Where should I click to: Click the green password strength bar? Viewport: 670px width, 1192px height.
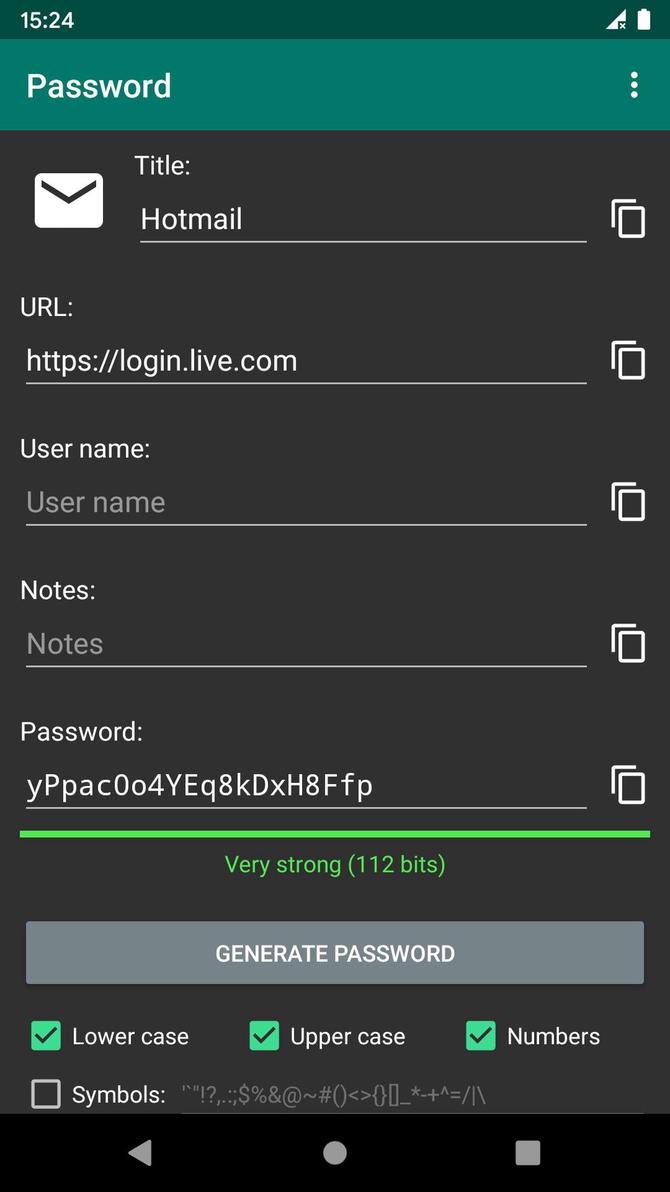[334, 832]
